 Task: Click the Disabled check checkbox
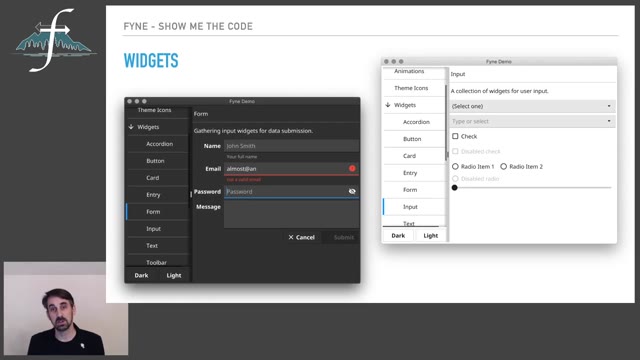click(x=455, y=151)
